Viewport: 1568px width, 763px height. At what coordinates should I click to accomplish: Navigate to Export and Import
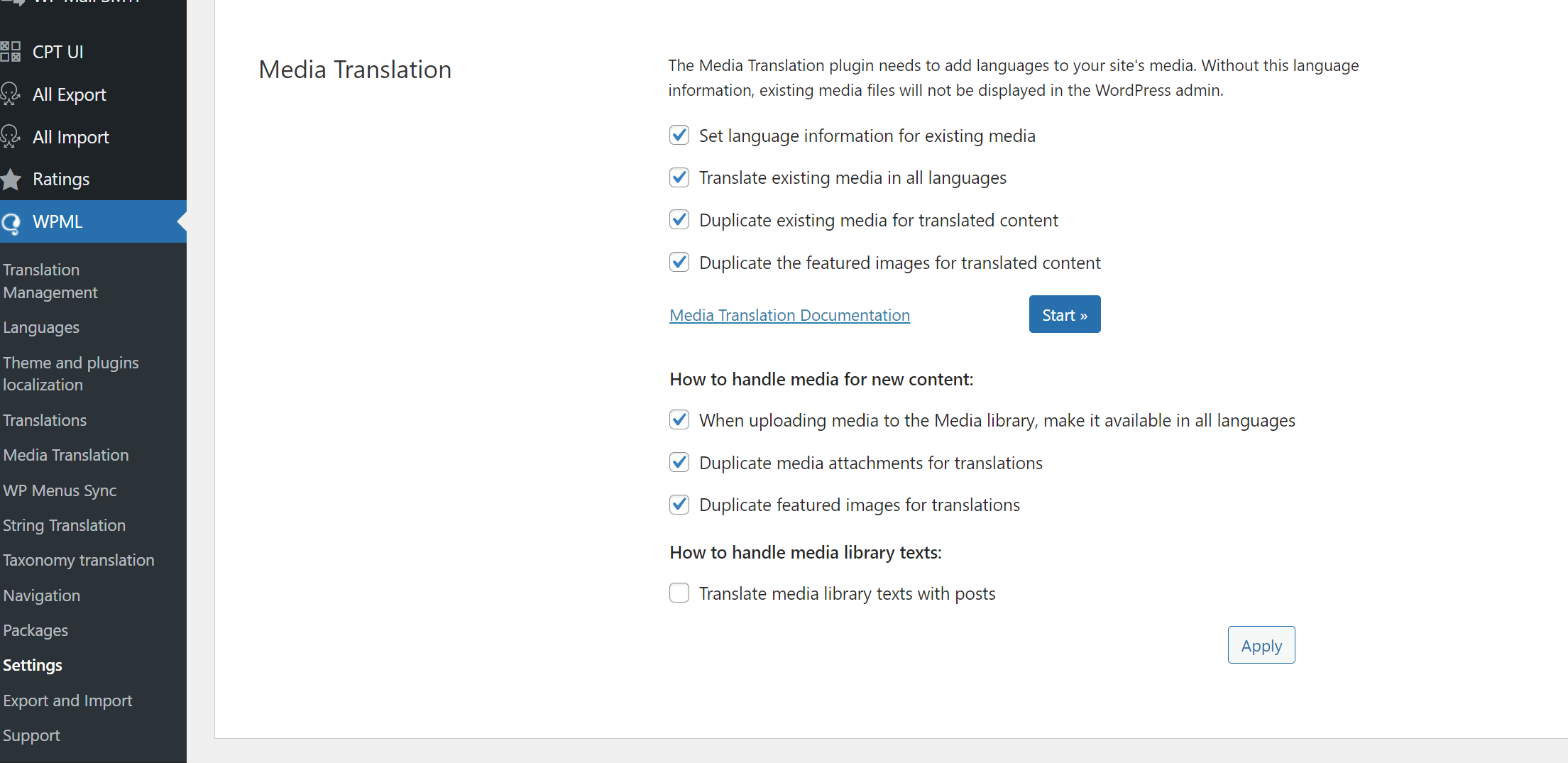(x=67, y=701)
